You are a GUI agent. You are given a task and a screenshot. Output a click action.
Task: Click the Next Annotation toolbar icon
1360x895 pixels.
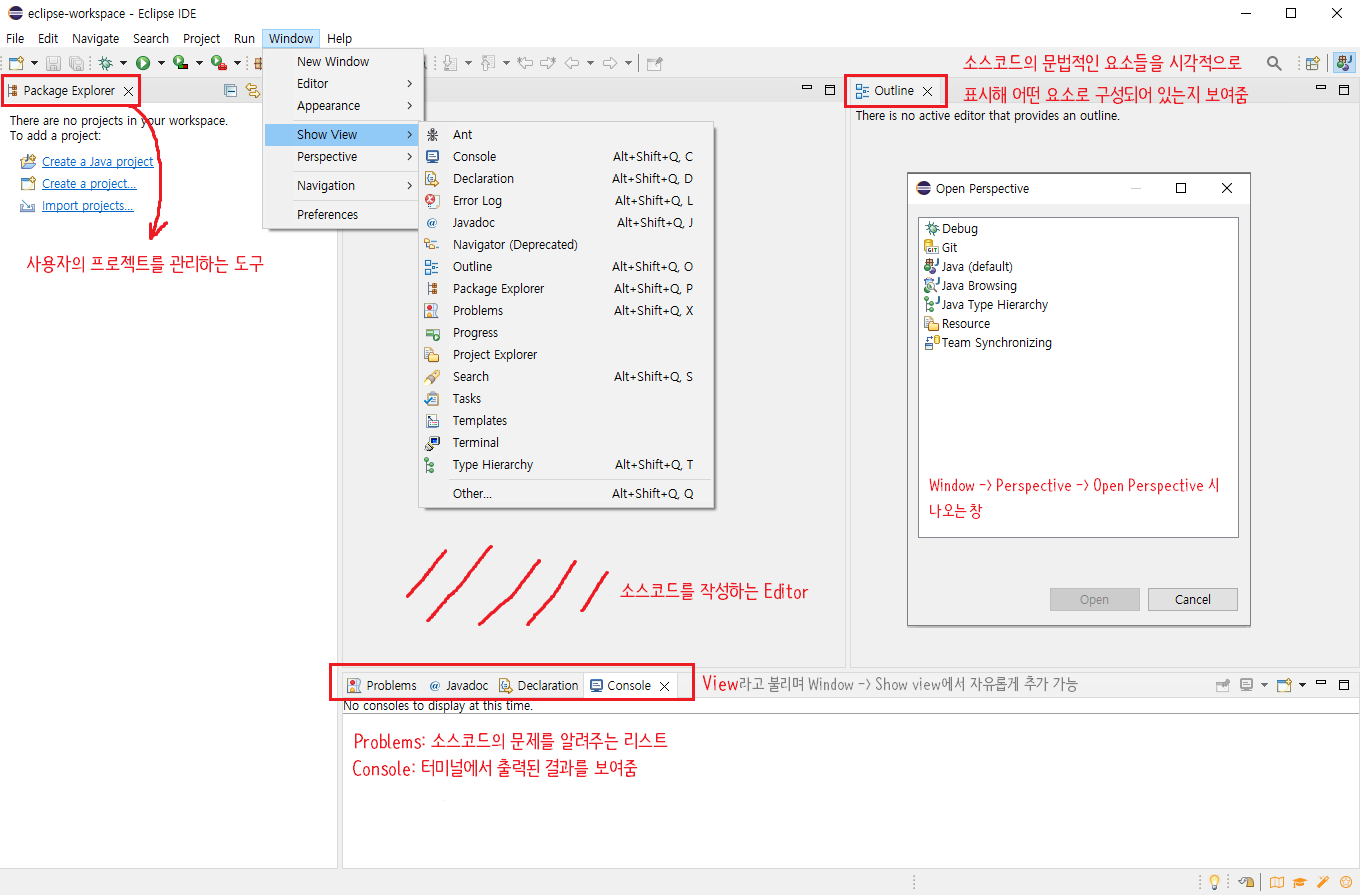coord(450,63)
